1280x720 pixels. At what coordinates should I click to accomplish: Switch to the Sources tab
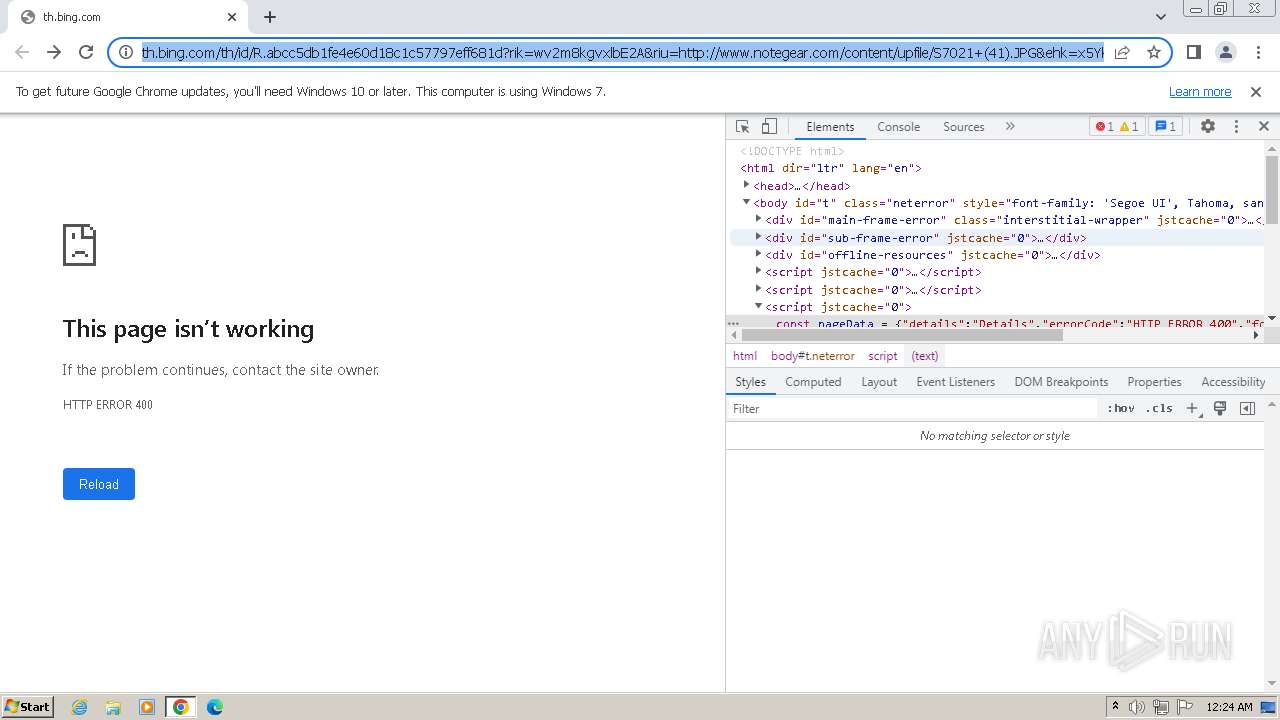click(963, 127)
